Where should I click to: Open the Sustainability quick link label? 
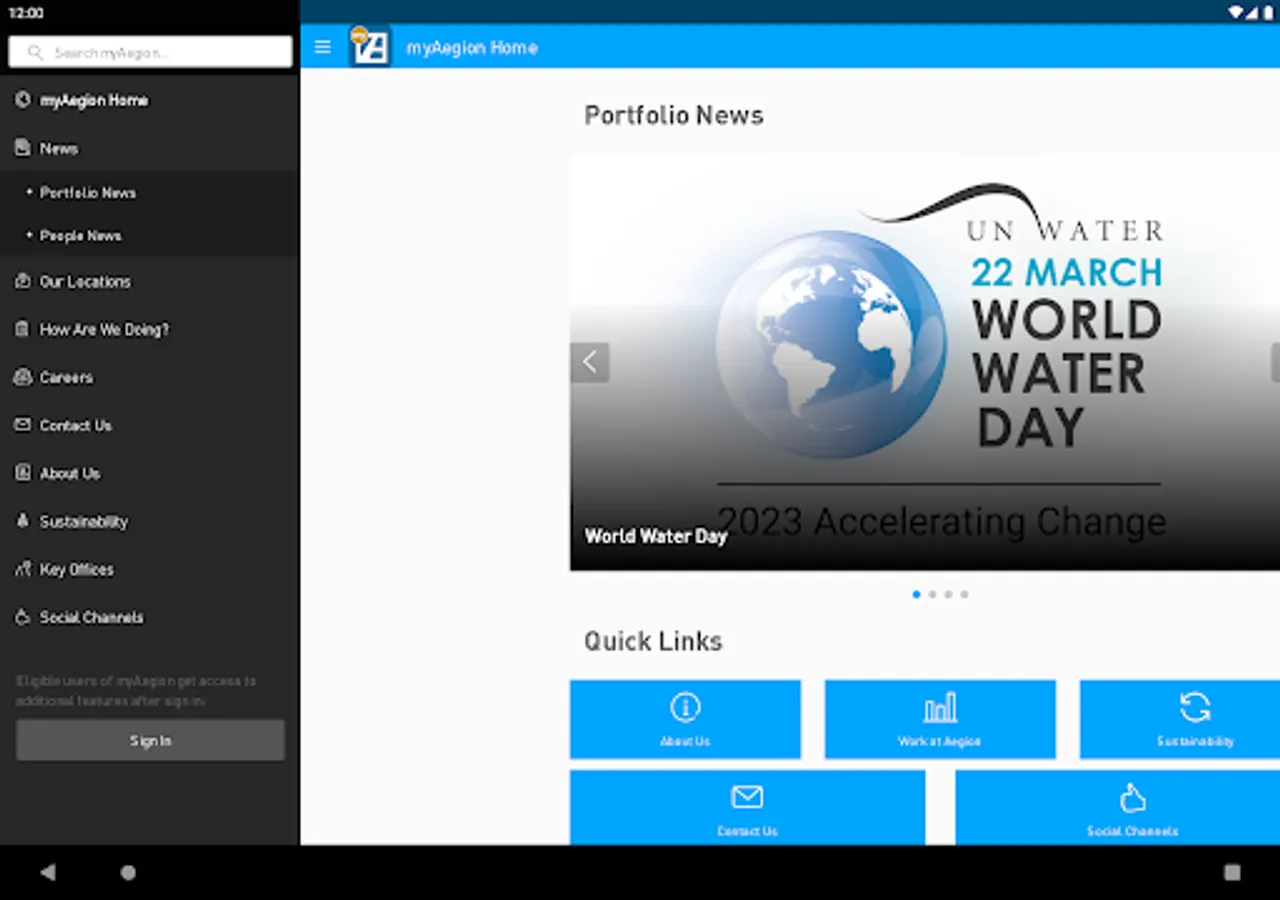[x=1195, y=741]
